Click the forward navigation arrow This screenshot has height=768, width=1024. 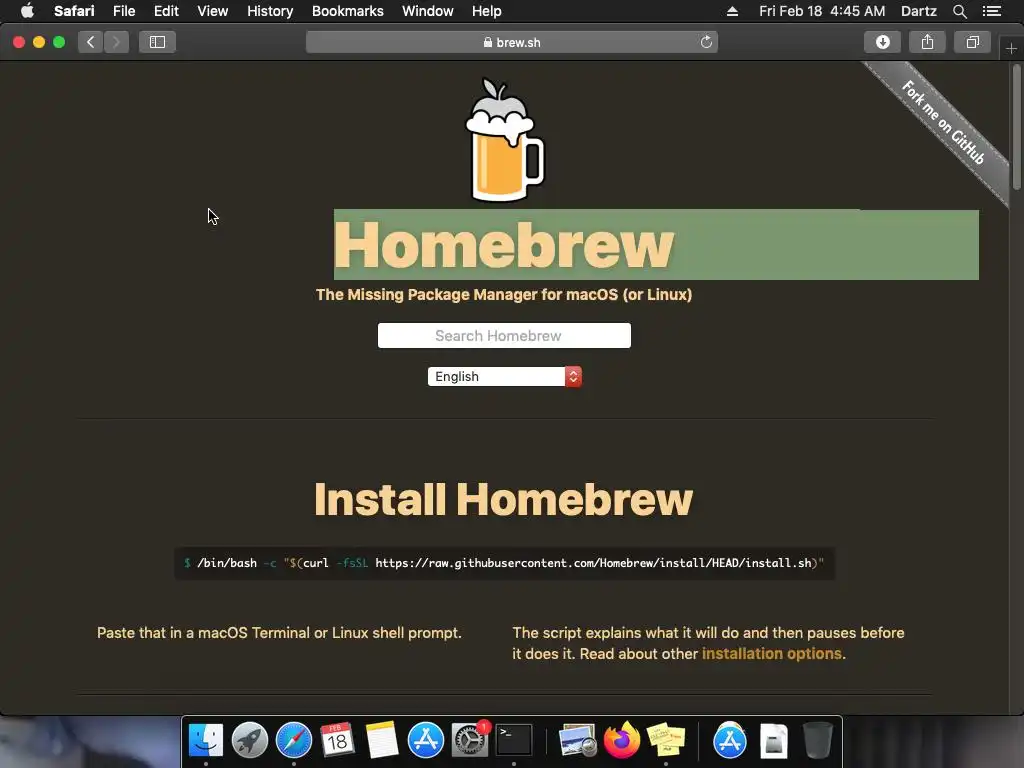pos(116,42)
